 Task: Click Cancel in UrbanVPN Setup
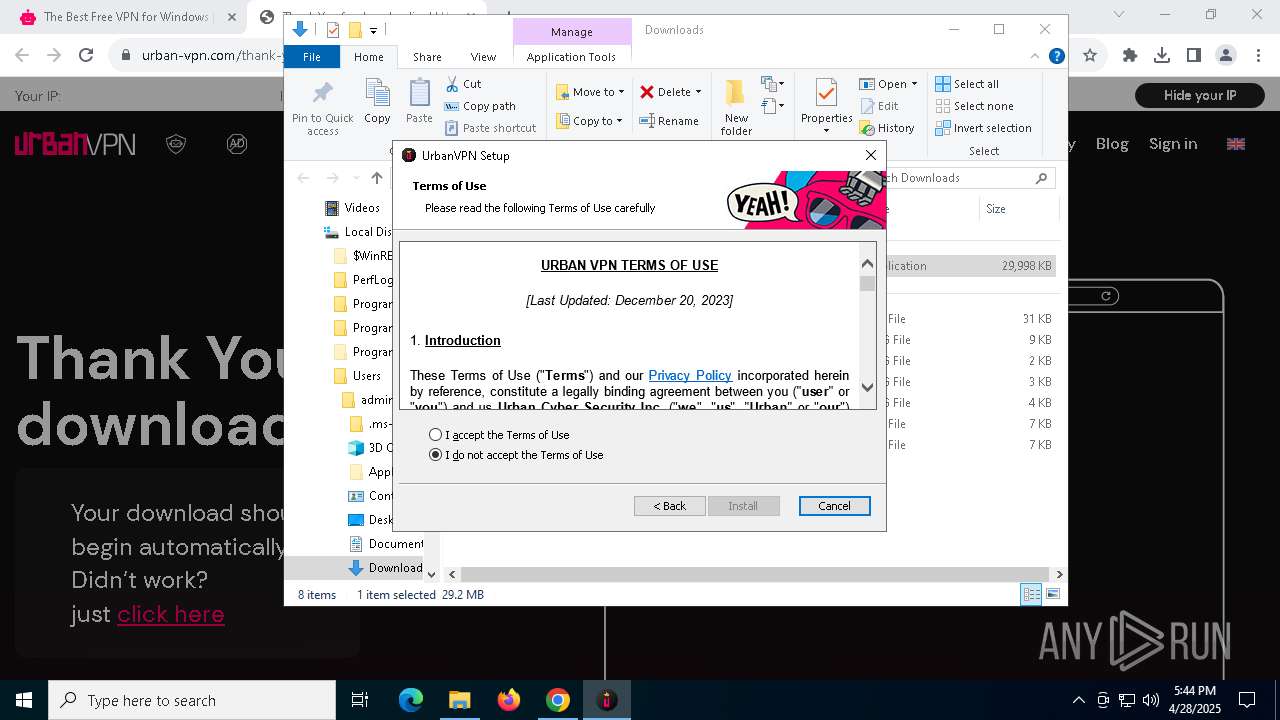[835, 506]
